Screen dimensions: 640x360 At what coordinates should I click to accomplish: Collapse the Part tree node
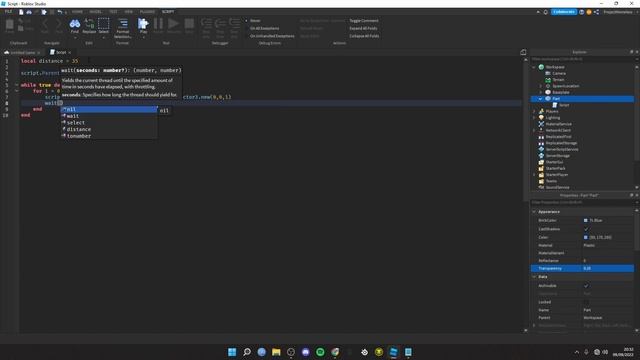541,99
